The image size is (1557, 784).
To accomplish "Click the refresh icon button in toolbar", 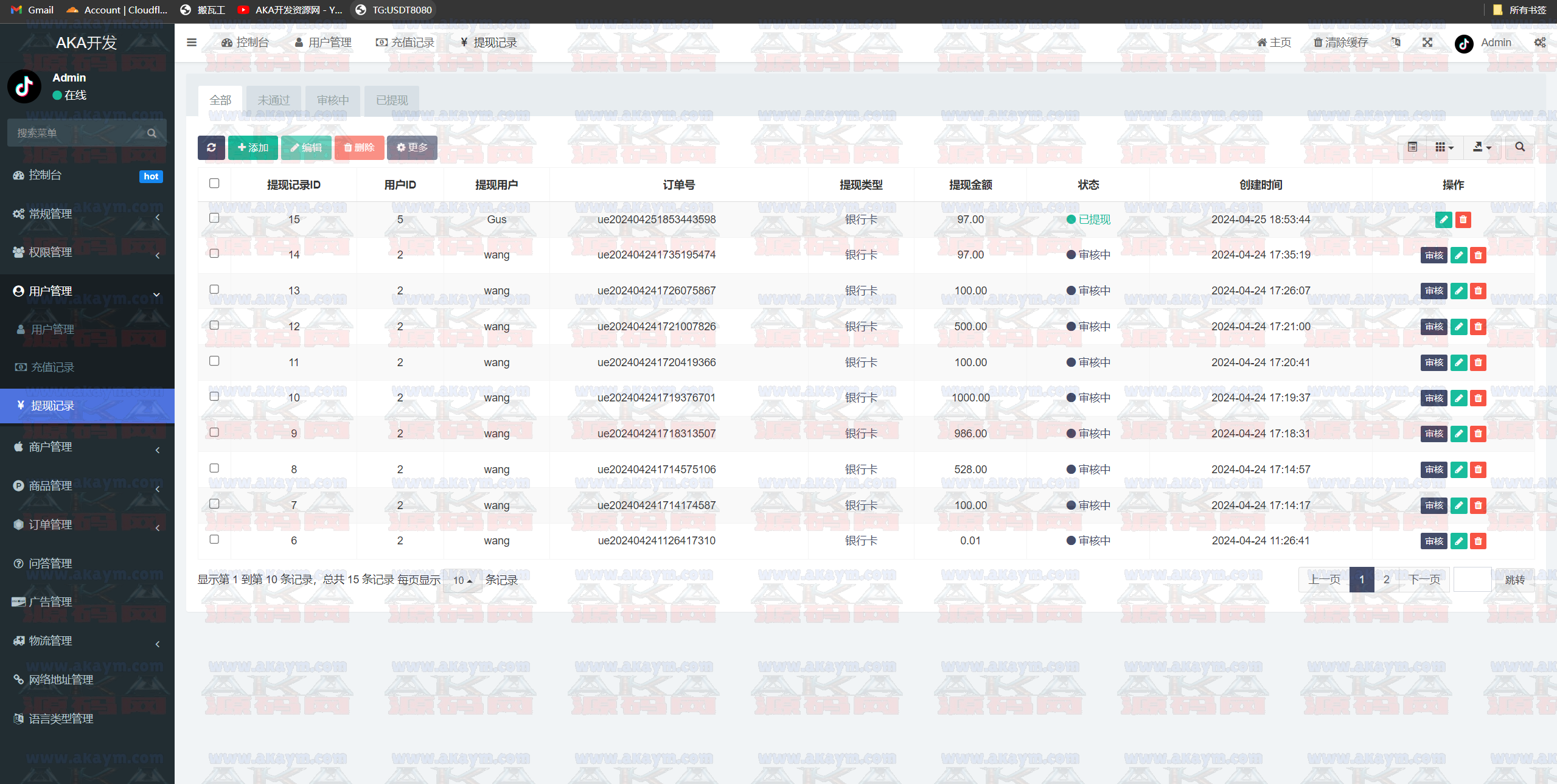I will (211, 148).
